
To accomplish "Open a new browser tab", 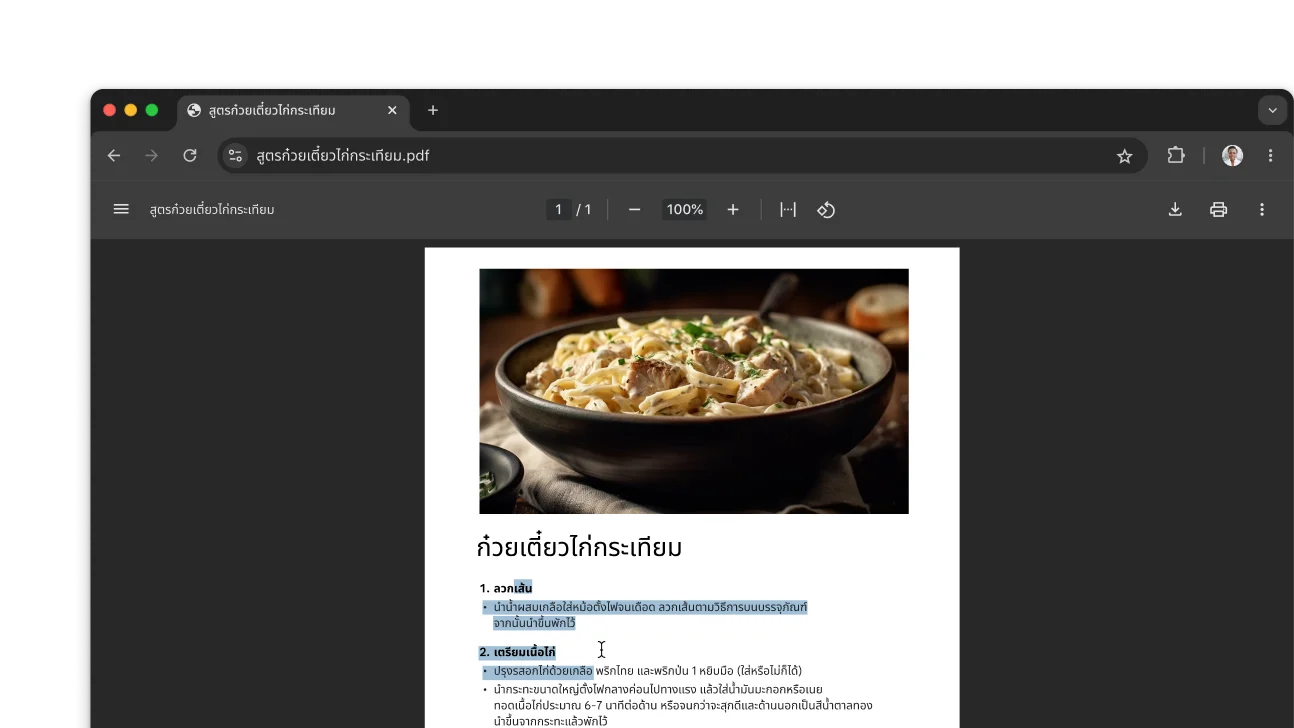I will (x=432, y=110).
